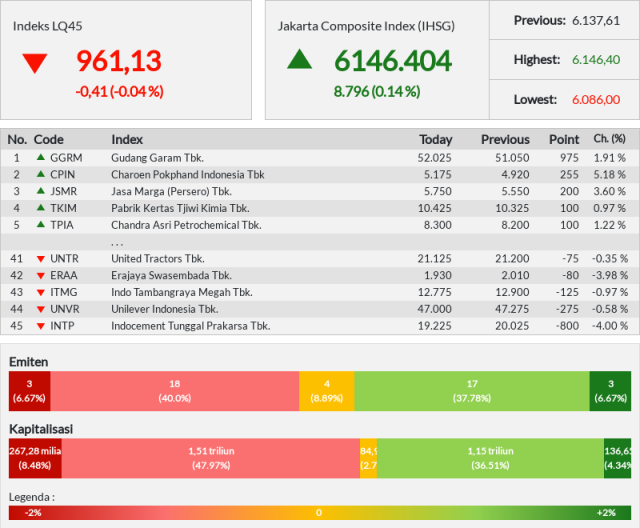Select the light green Emiten segment '17 (37.78%)'
640x528 pixels.
click(472, 391)
